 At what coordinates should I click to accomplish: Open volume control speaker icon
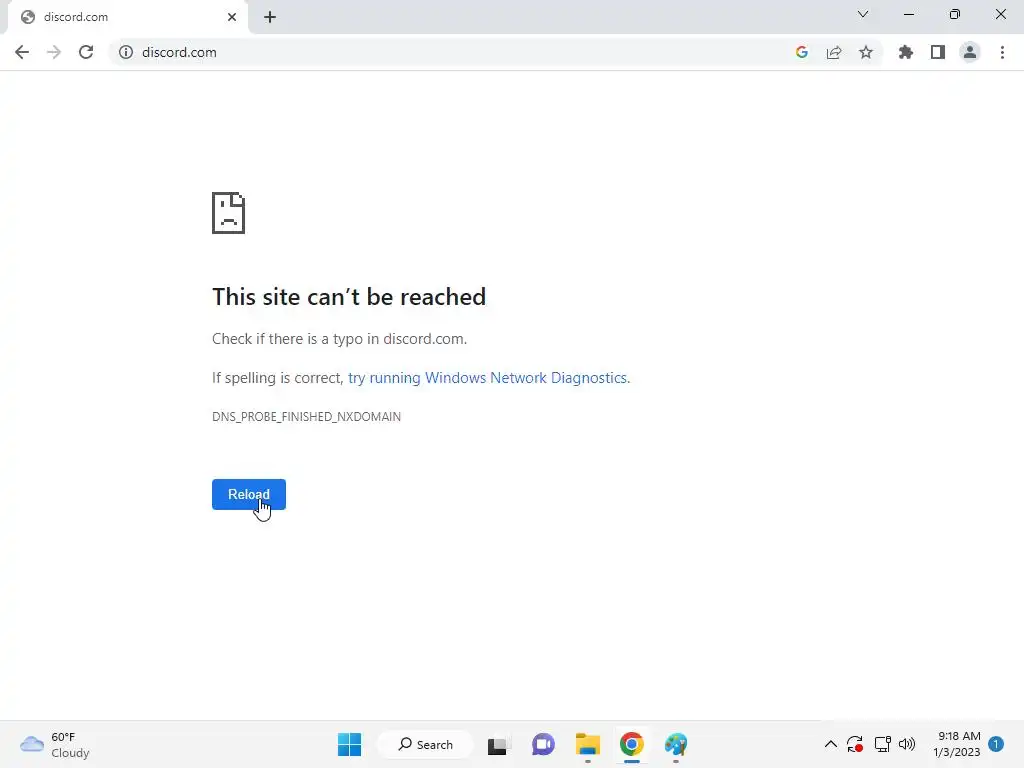tap(907, 744)
